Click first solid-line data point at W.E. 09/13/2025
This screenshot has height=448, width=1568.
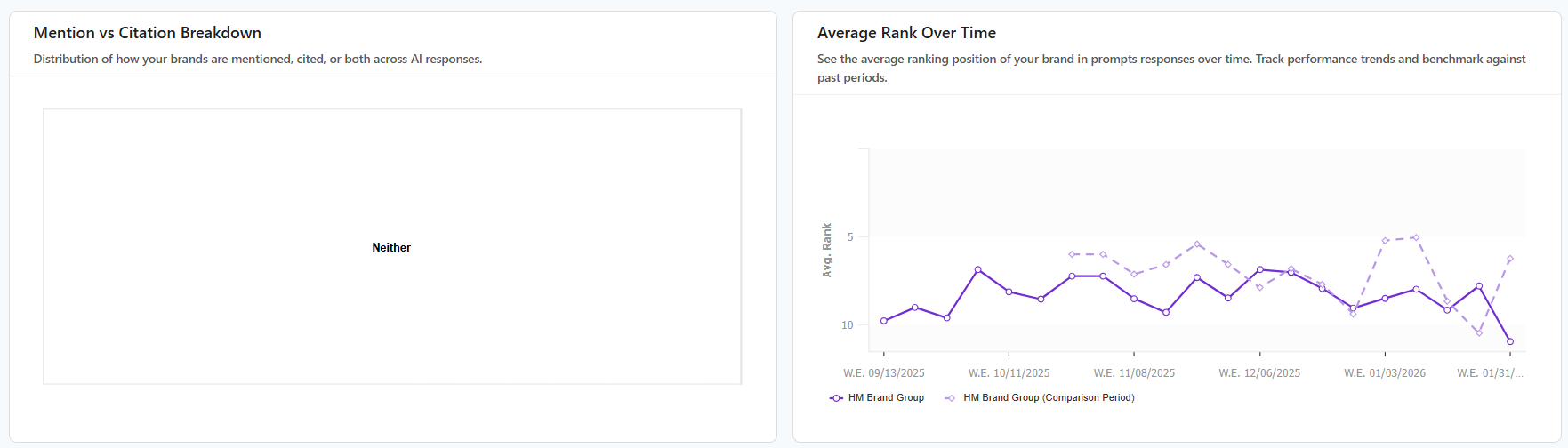(883, 321)
